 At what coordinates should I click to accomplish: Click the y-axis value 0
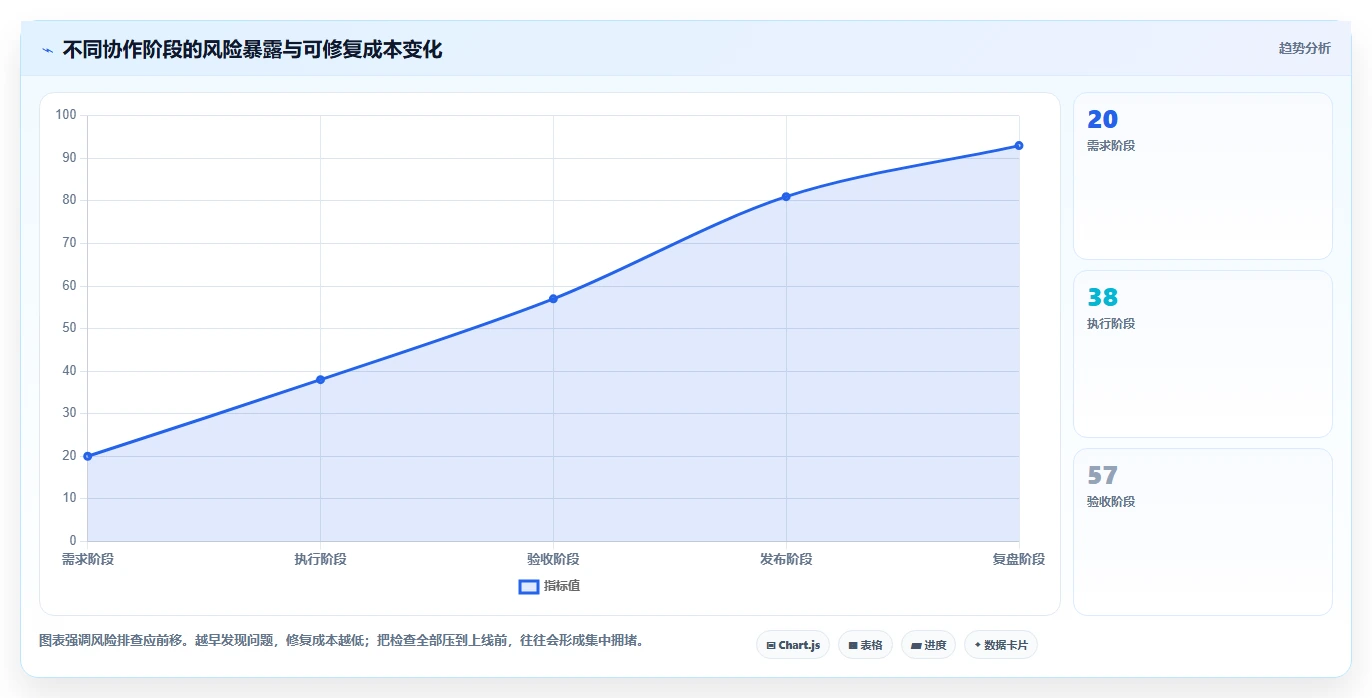pos(73,541)
